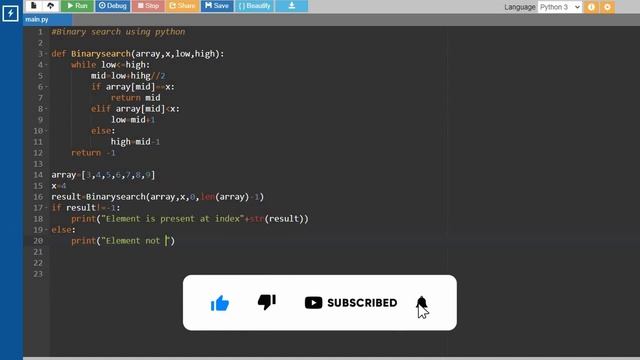Open the Share option

[x=182, y=6]
